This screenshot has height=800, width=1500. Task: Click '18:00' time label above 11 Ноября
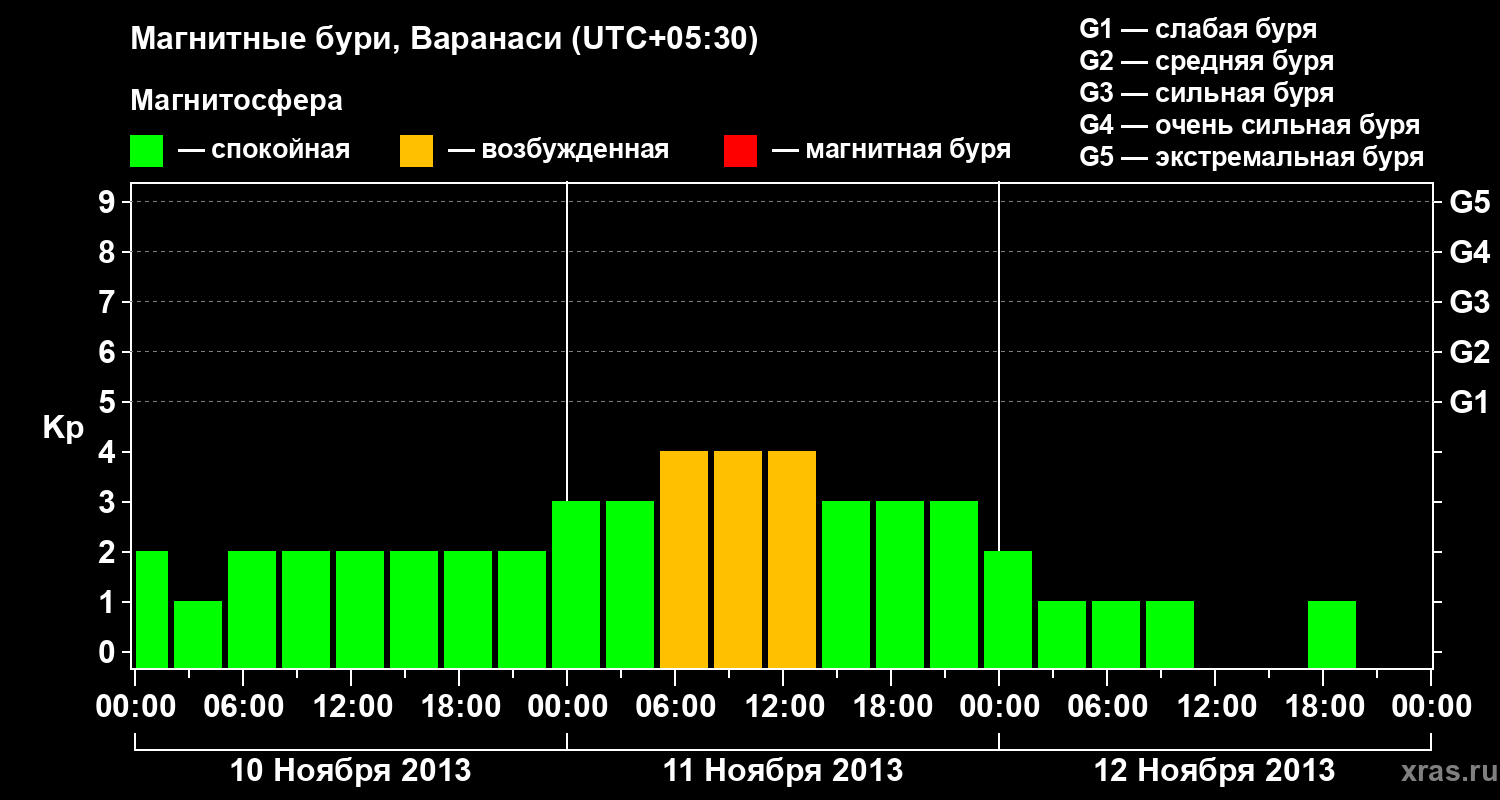[x=891, y=706]
